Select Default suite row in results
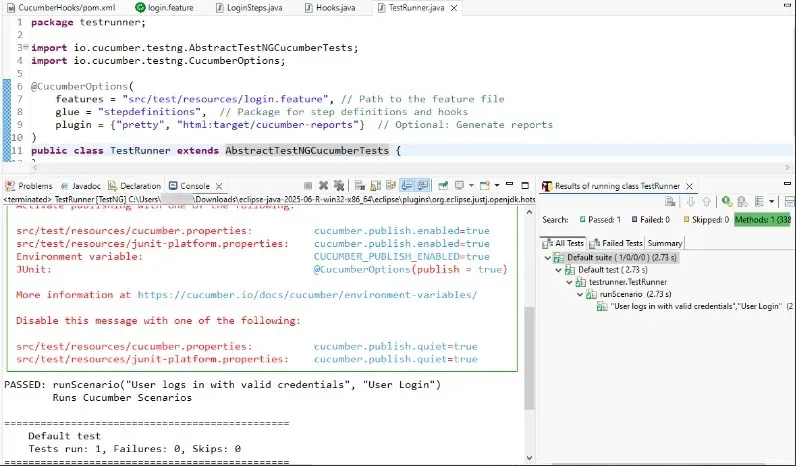The image size is (796, 466). [615, 258]
